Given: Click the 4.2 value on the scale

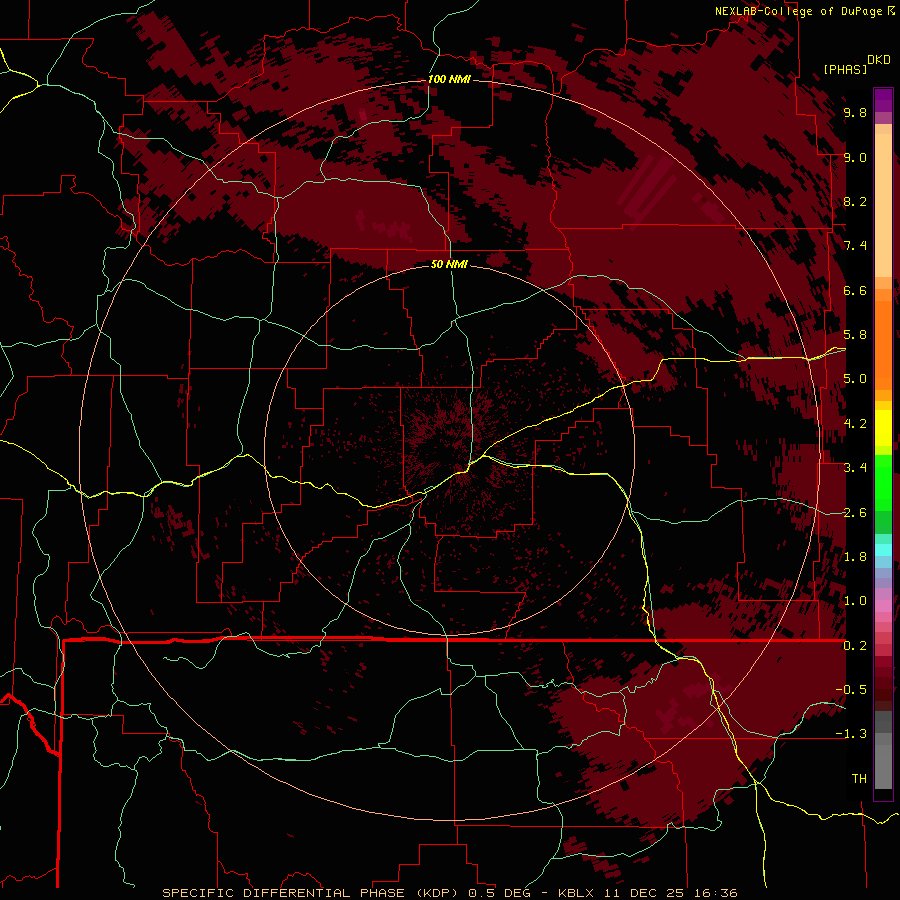Looking at the screenshot, I should 855,424.
